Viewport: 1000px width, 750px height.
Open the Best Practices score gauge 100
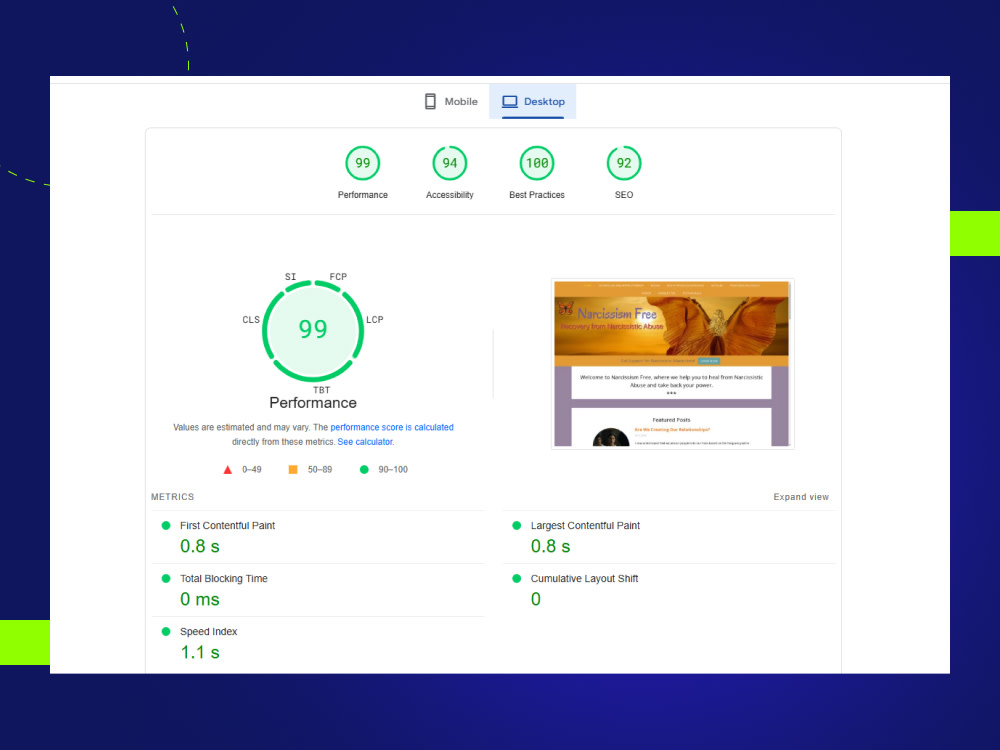[537, 163]
